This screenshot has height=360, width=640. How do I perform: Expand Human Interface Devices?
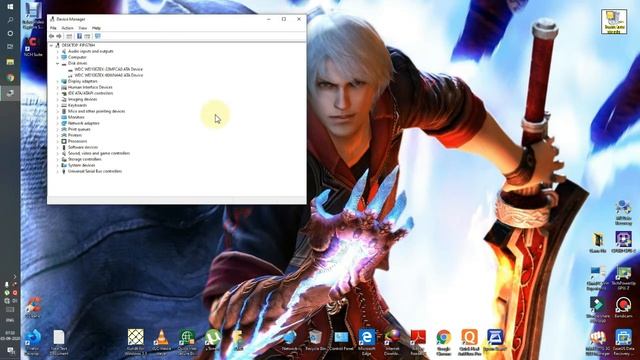pos(58,87)
